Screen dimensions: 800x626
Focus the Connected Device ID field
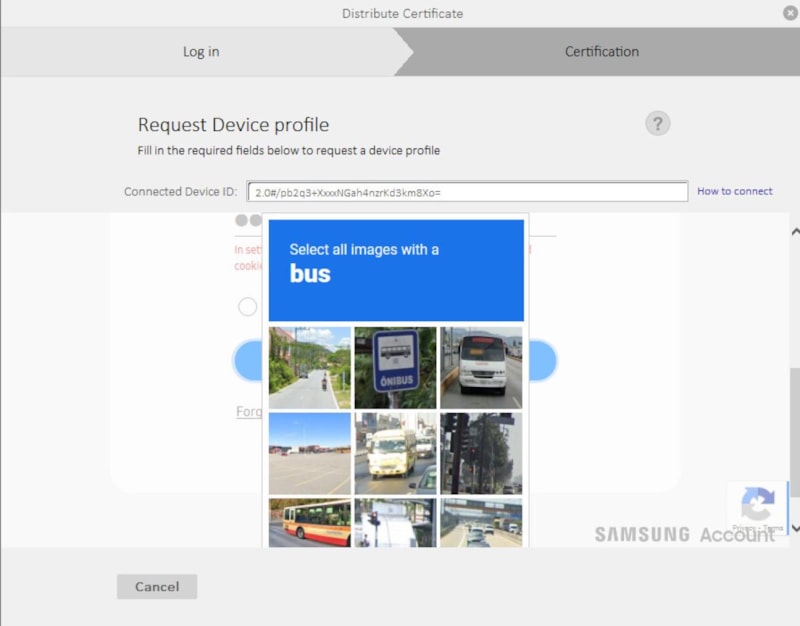(x=467, y=192)
